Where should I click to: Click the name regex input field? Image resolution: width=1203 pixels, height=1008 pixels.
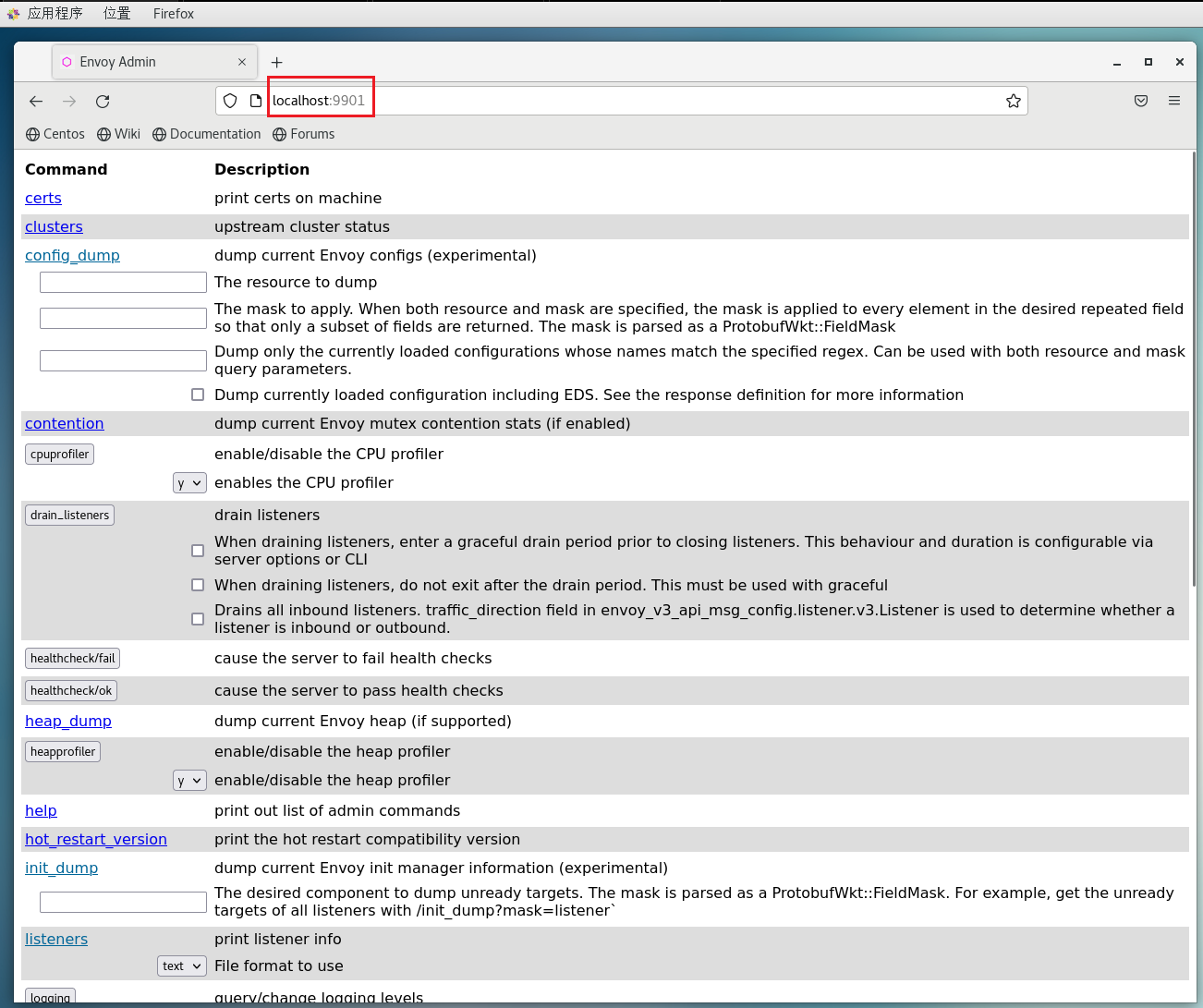click(x=123, y=360)
